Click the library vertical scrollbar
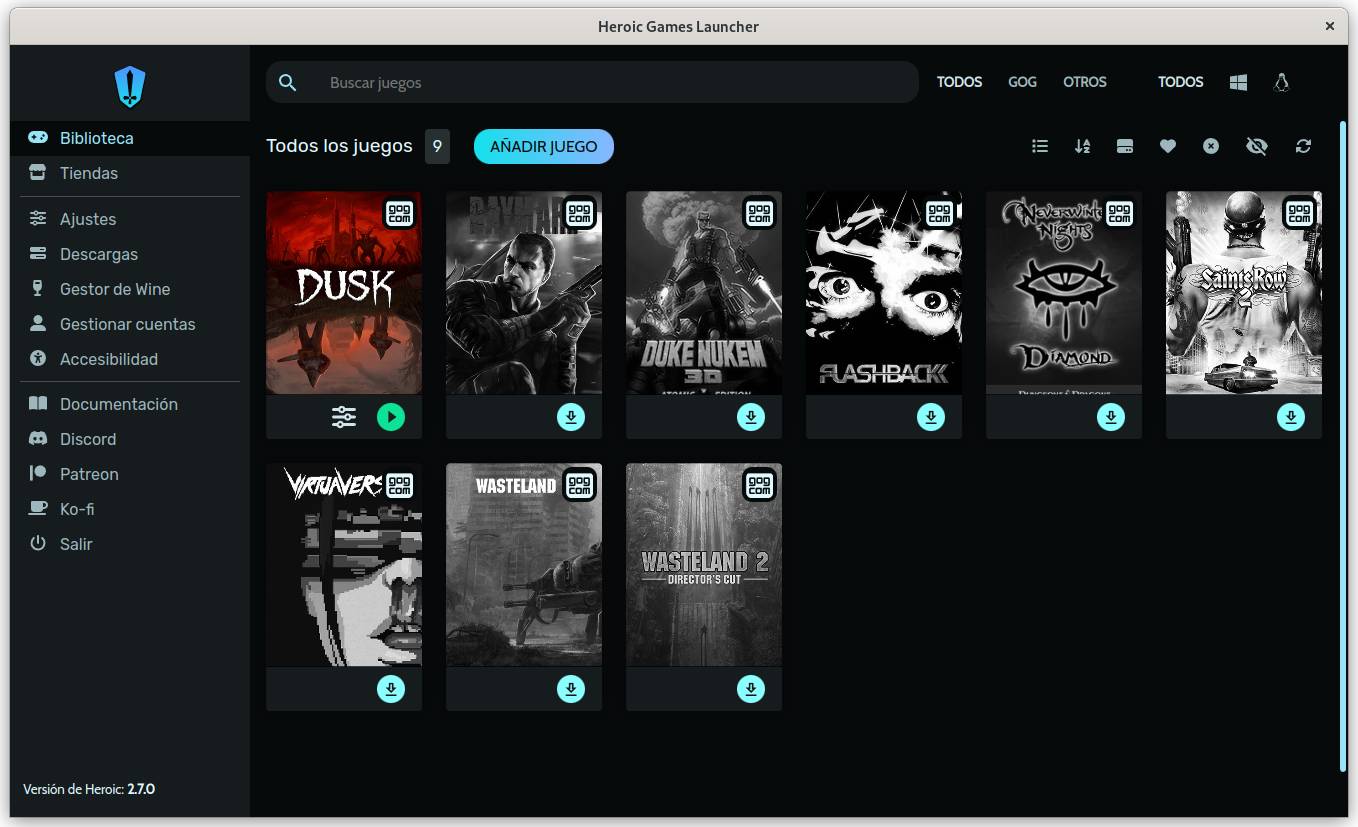 [x=1343, y=446]
